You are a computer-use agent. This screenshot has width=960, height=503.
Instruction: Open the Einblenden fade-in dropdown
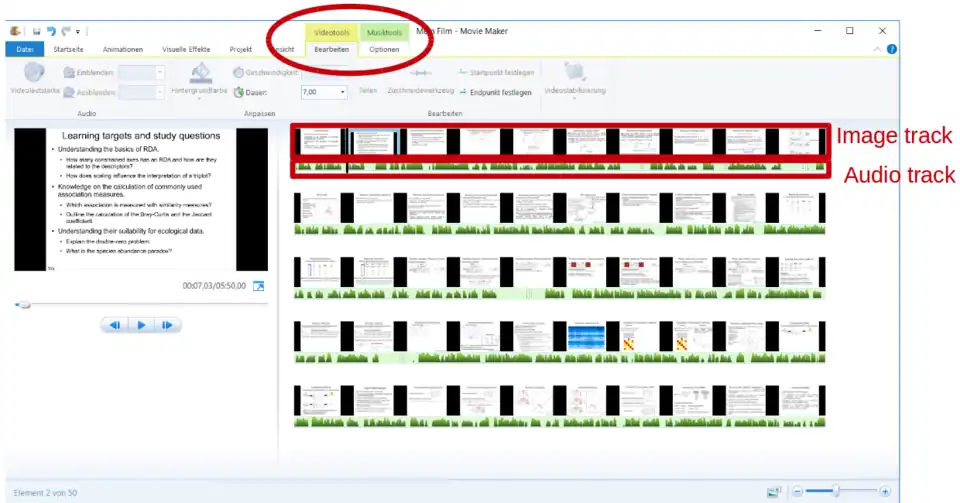click(x=160, y=72)
